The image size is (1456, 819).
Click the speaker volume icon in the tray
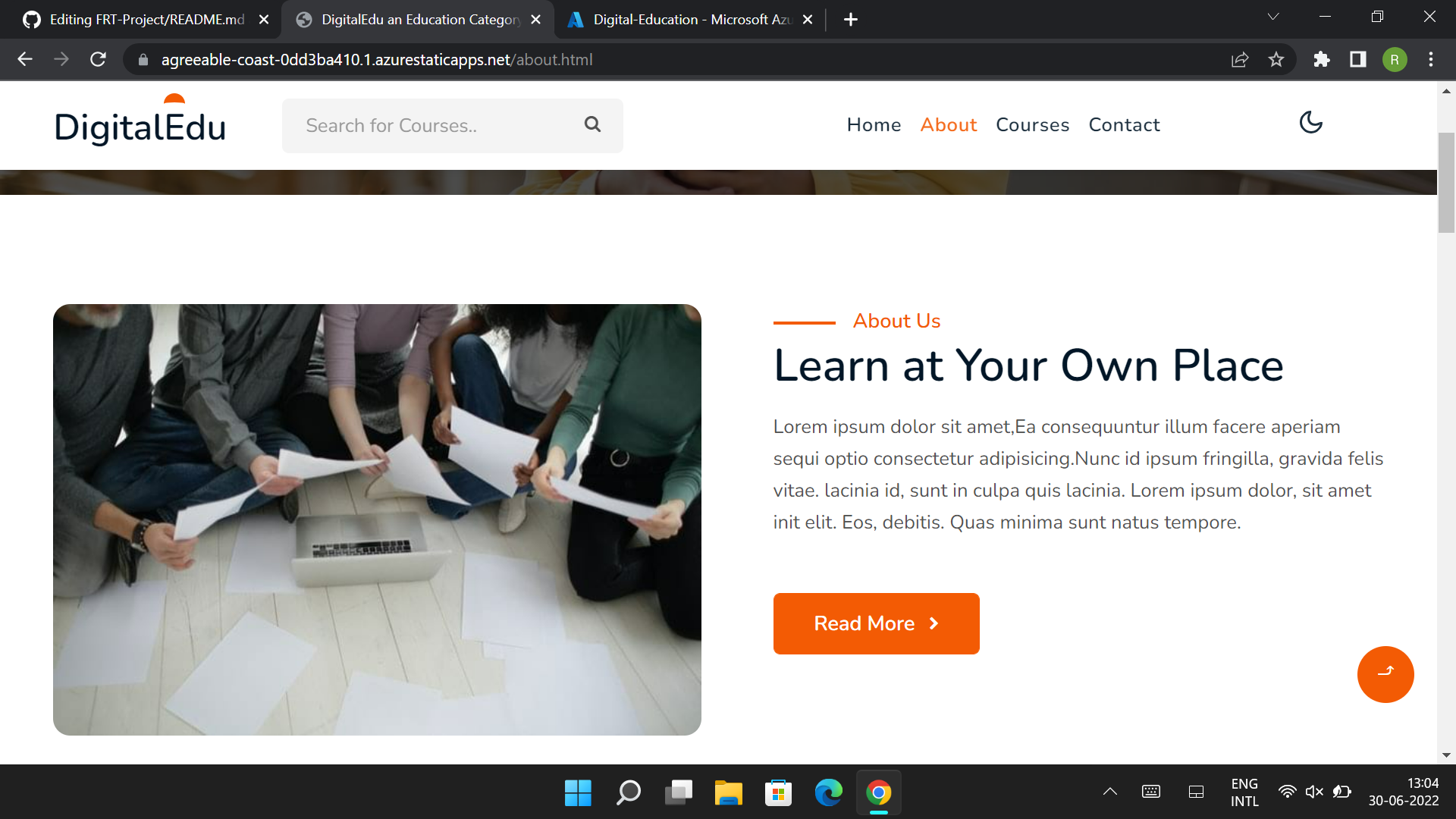(x=1314, y=792)
